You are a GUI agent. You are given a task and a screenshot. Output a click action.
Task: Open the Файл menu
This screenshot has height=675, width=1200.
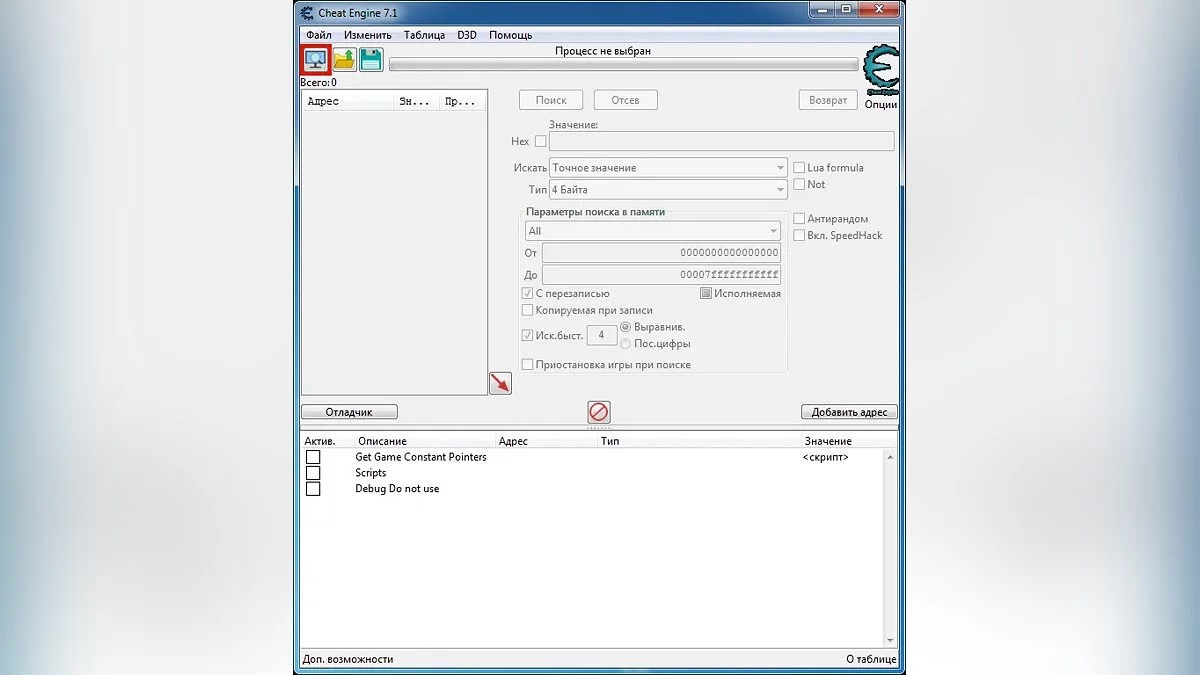pos(318,35)
